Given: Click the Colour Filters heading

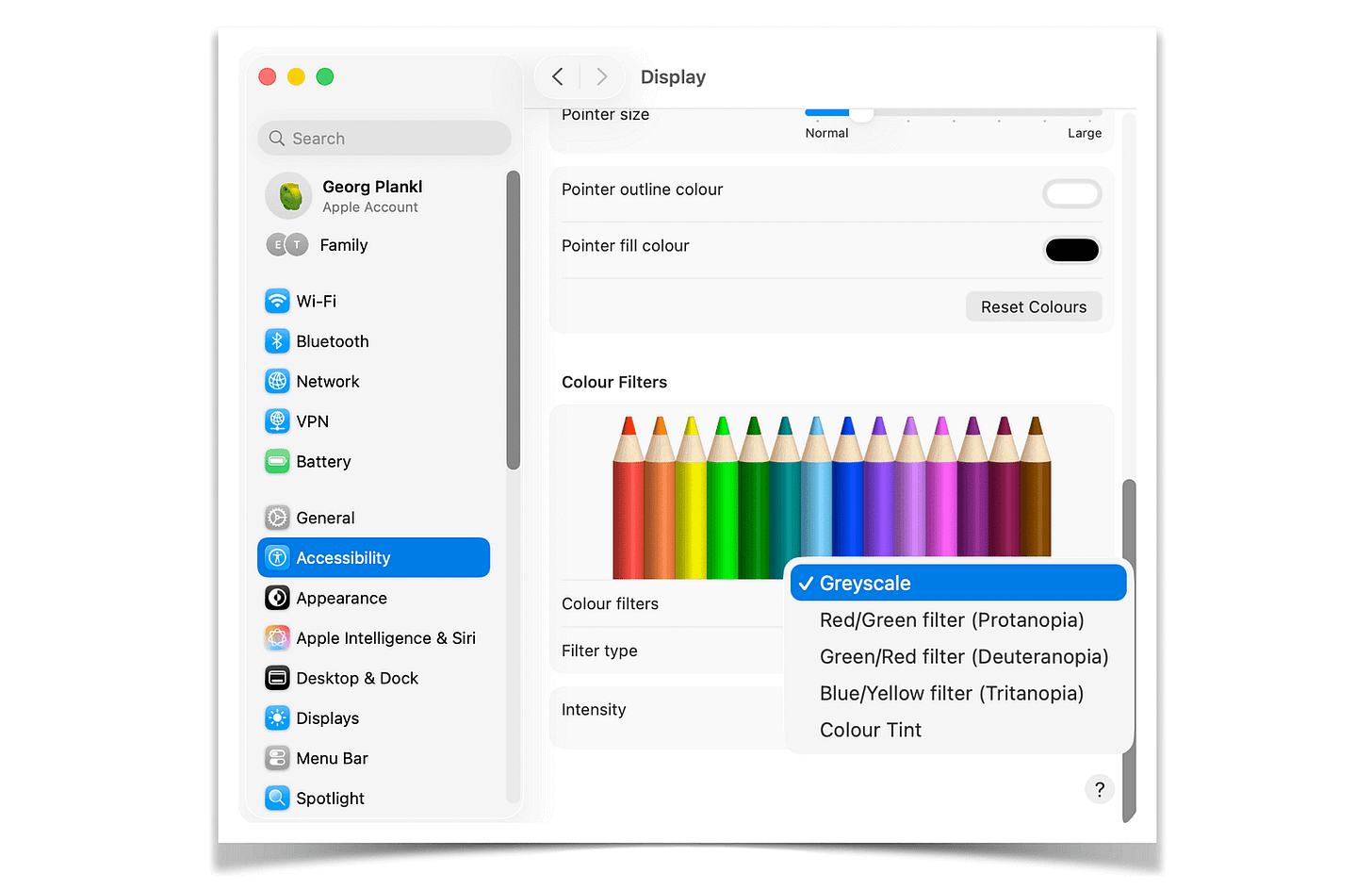Looking at the screenshot, I should click(x=614, y=382).
